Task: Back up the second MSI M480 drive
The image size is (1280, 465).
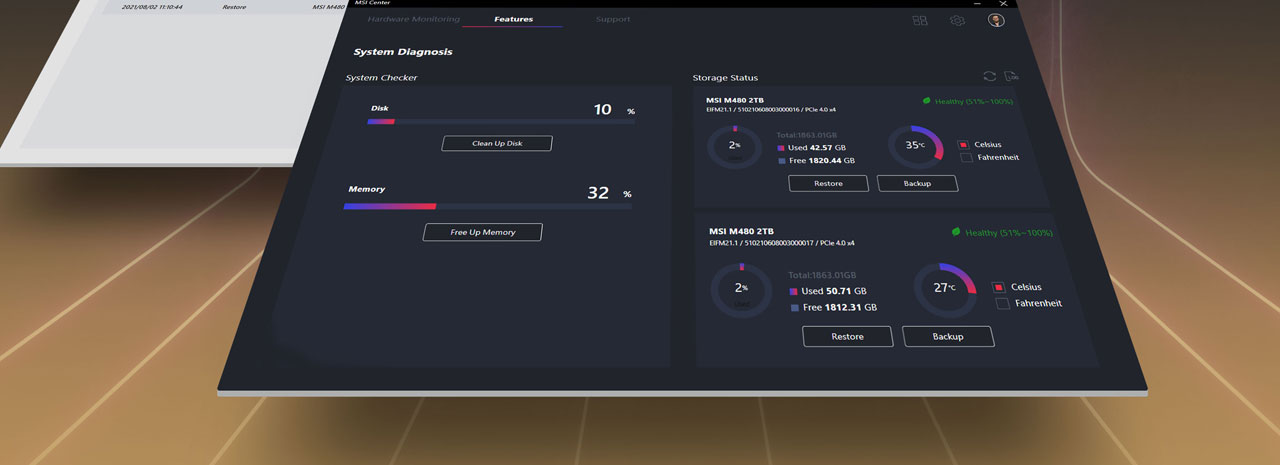Action: 948,336
